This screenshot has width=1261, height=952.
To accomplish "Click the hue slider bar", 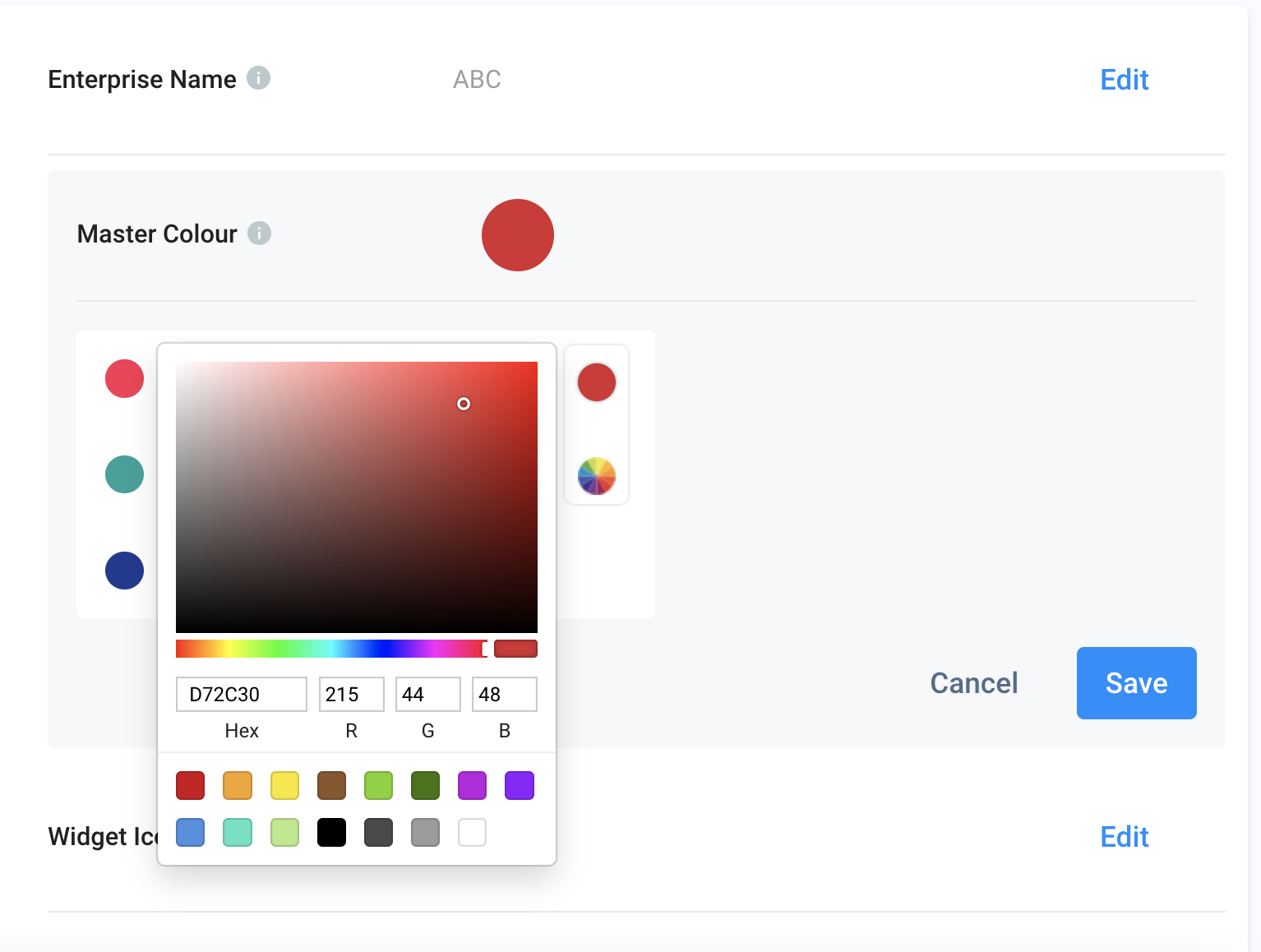I will (332, 649).
